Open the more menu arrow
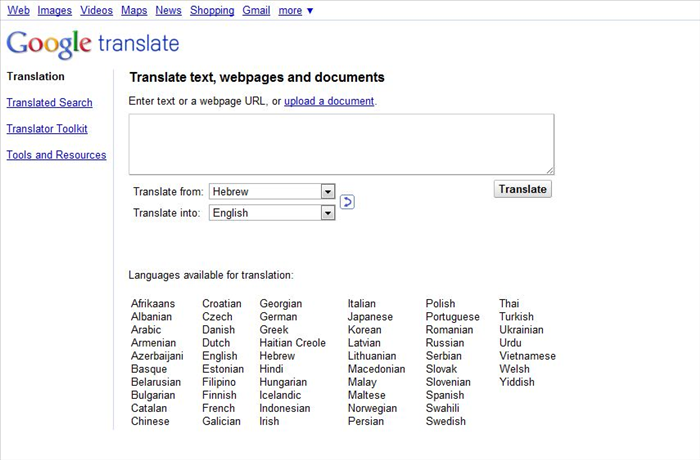The height and width of the screenshot is (460, 700). [x=310, y=11]
